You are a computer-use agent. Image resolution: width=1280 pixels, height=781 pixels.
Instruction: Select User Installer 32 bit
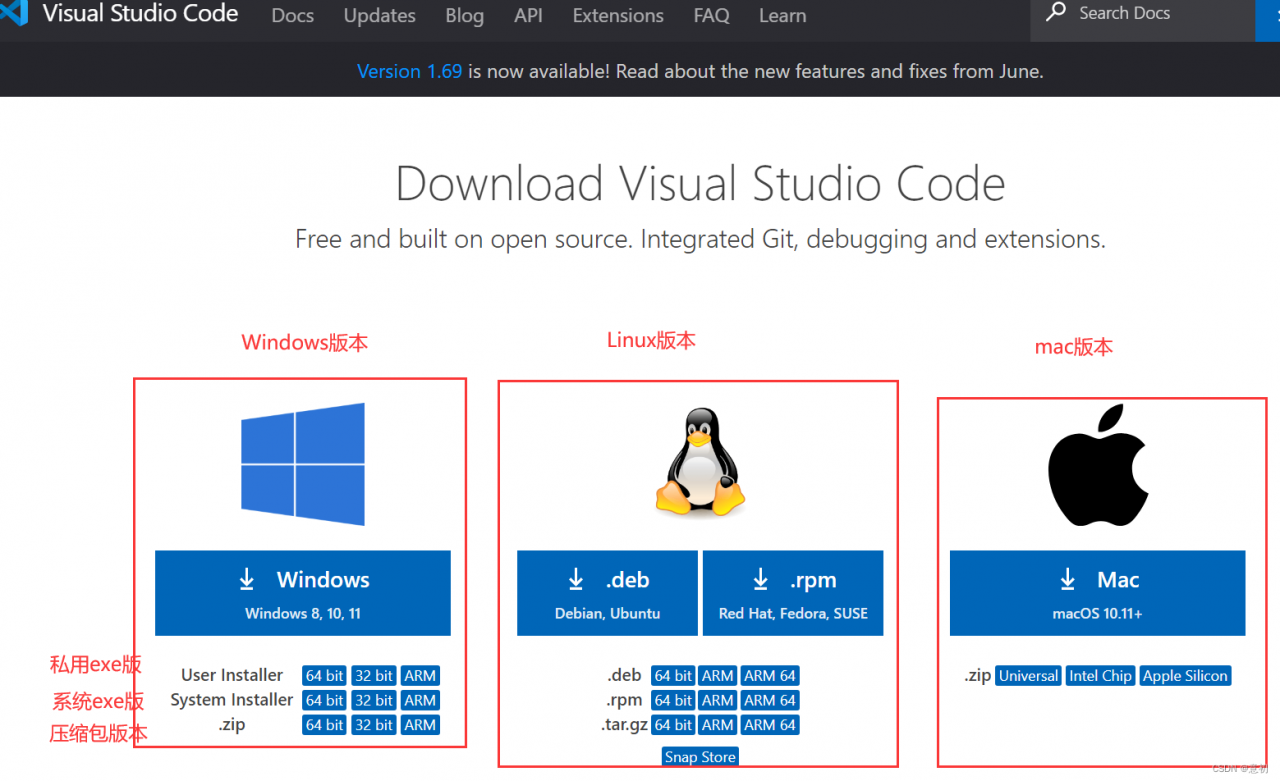point(374,676)
